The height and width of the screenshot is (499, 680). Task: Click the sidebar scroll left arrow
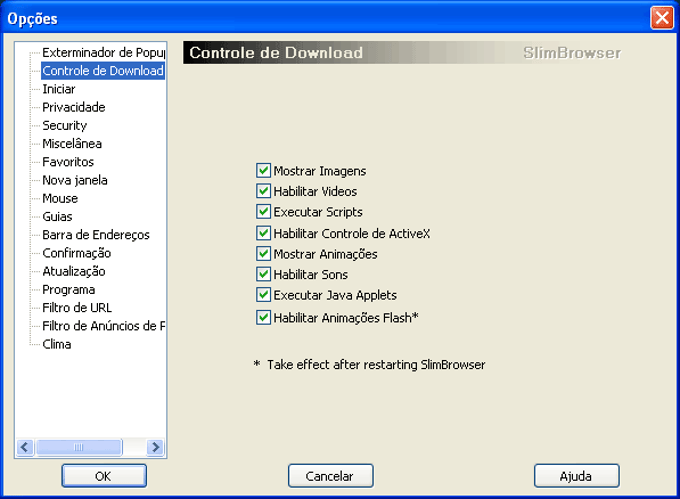26,448
